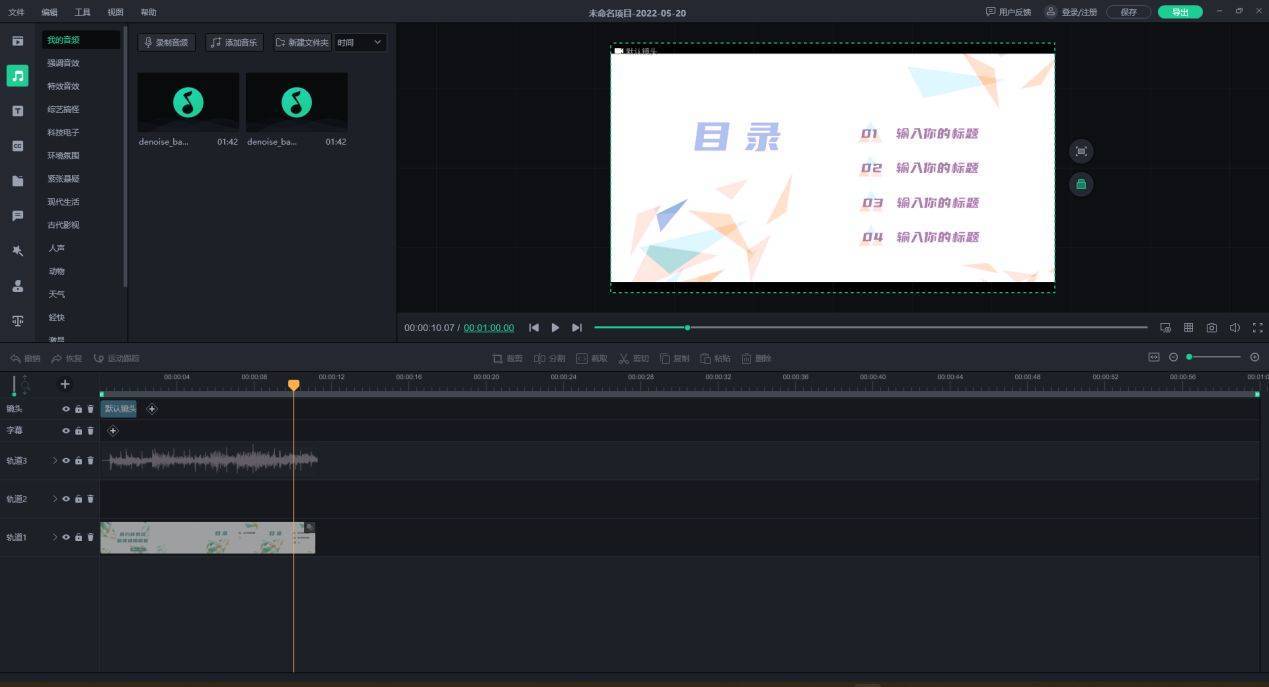This screenshot has height=687, width=1269.
Task: Click the preview settings monitor icon
Action: pyautogui.click(x=1165, y=328)
